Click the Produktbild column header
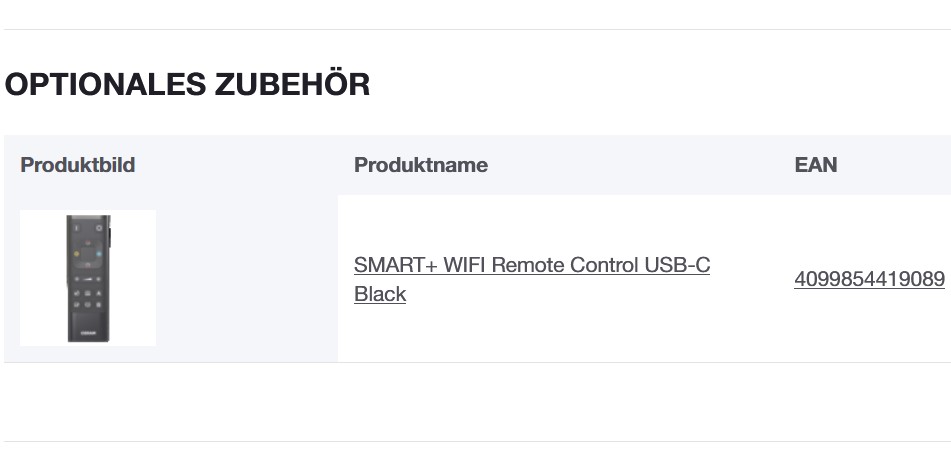Image resolution: width=951 pixels, height=453 pixels. pyautogui.click(x=78, y=165)
